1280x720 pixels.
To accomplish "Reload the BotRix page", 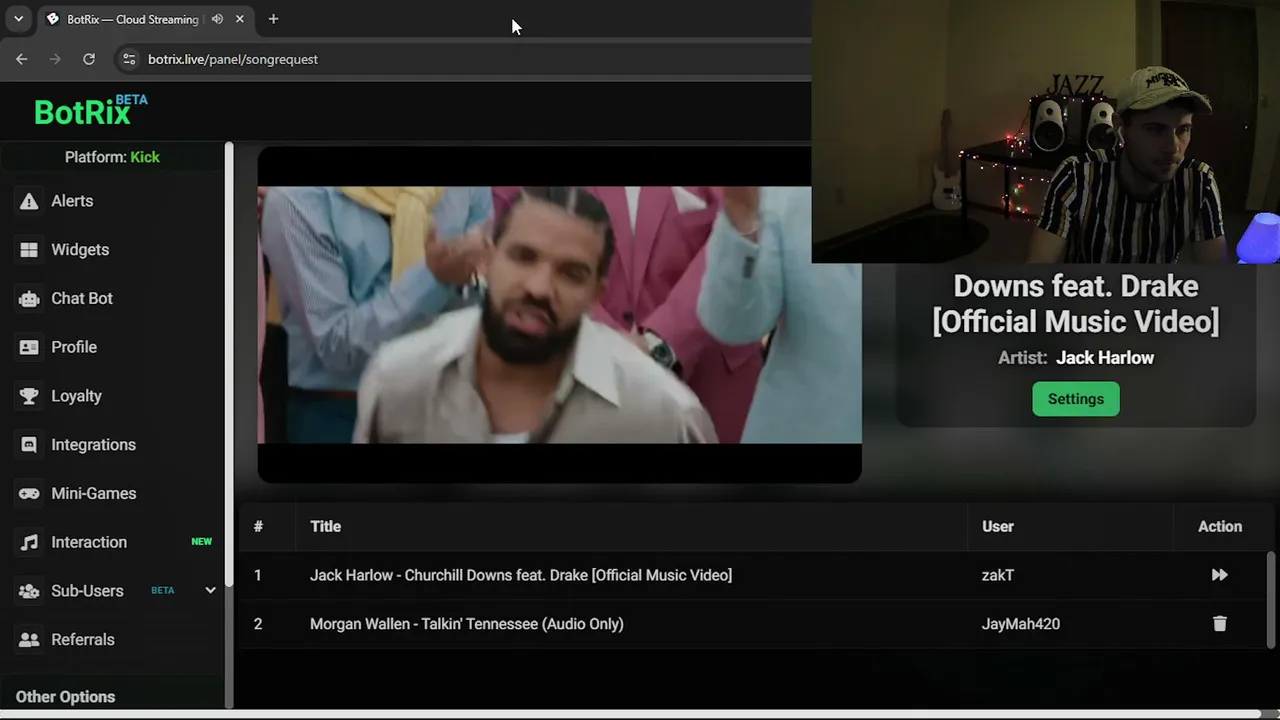I will [x=89, y=59].
